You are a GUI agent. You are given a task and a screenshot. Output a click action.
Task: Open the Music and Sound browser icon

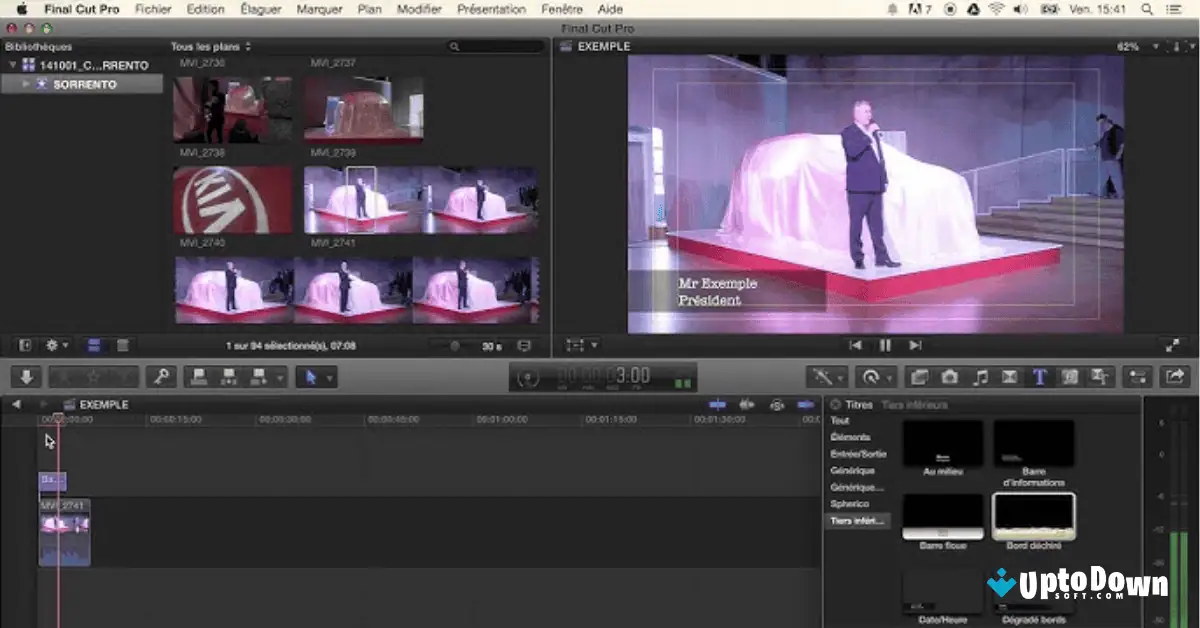[x=980, y=376]
